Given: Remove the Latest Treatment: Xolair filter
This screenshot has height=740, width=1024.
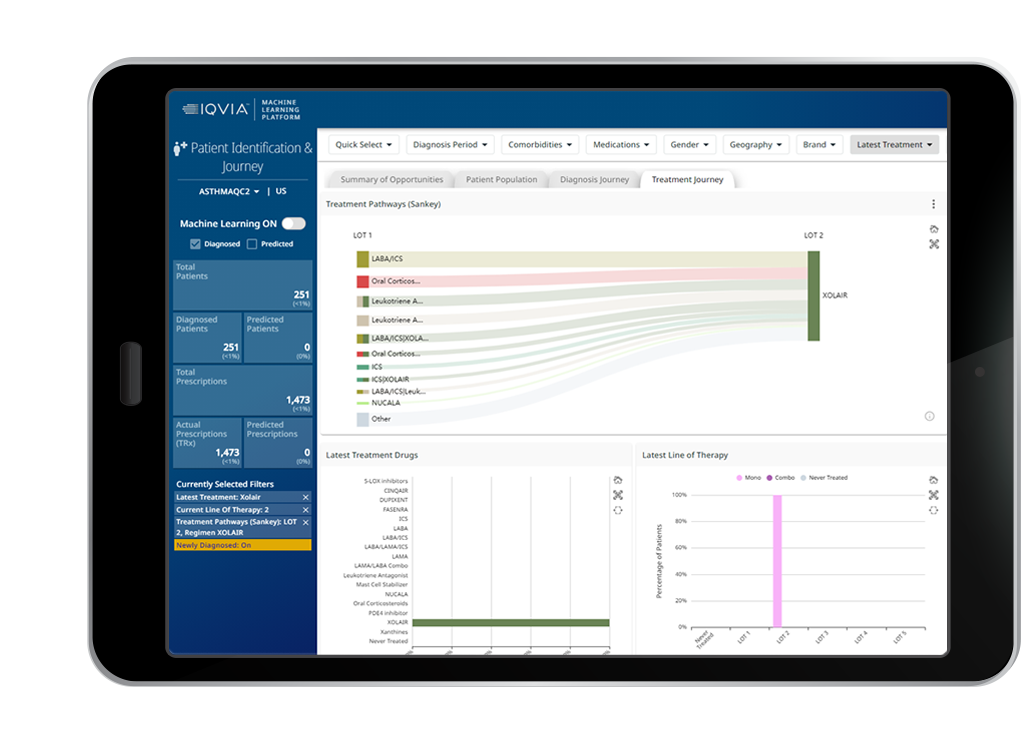Looking at the screenshot, I should pyautogui.click(x=306, y=497).
